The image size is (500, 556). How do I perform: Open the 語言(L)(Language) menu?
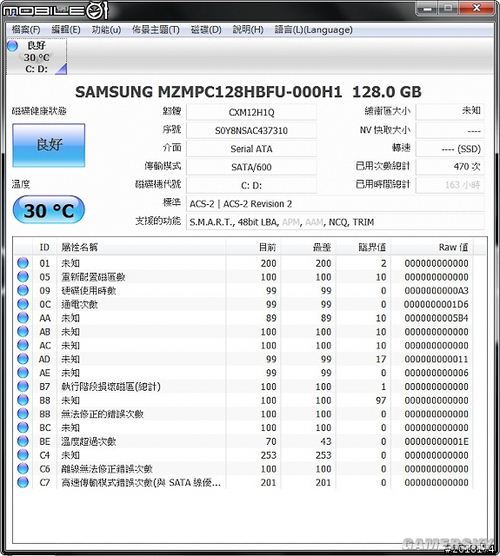pyautogui.click(x=313, y=29)
